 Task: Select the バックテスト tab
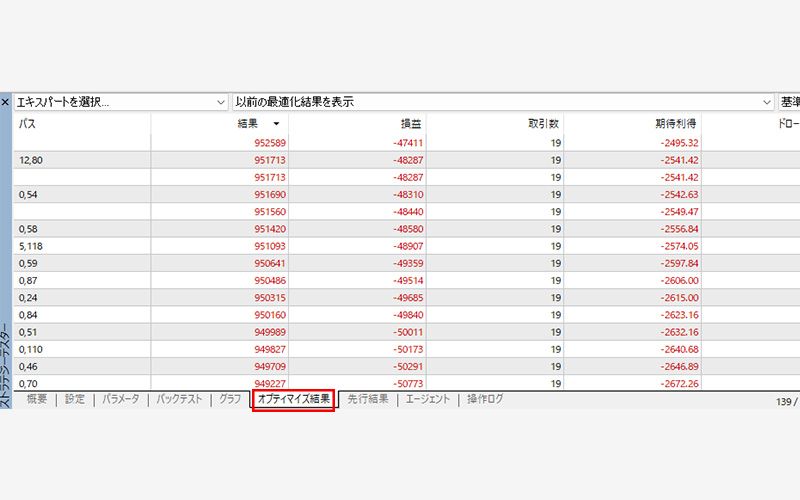pos(180,399)
